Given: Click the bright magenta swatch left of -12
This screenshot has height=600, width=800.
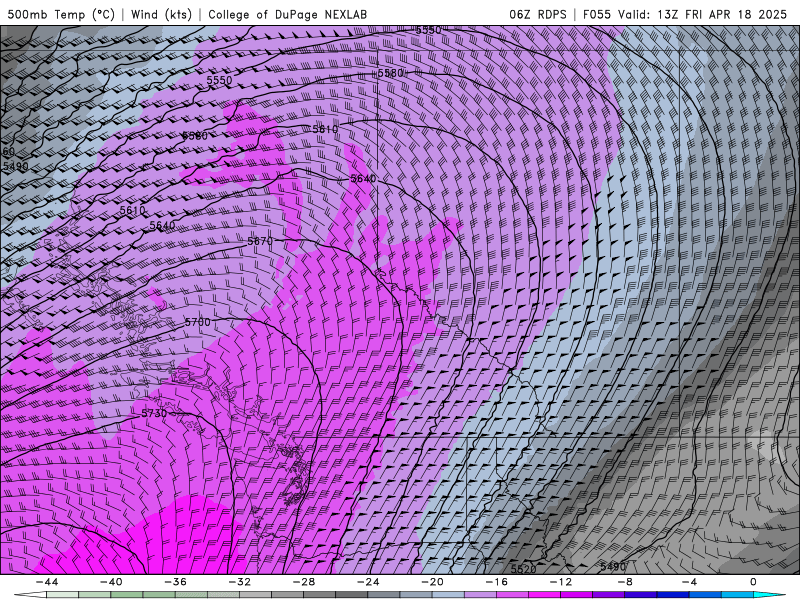Looking at the screenshot, I should [x=544, y=595].
